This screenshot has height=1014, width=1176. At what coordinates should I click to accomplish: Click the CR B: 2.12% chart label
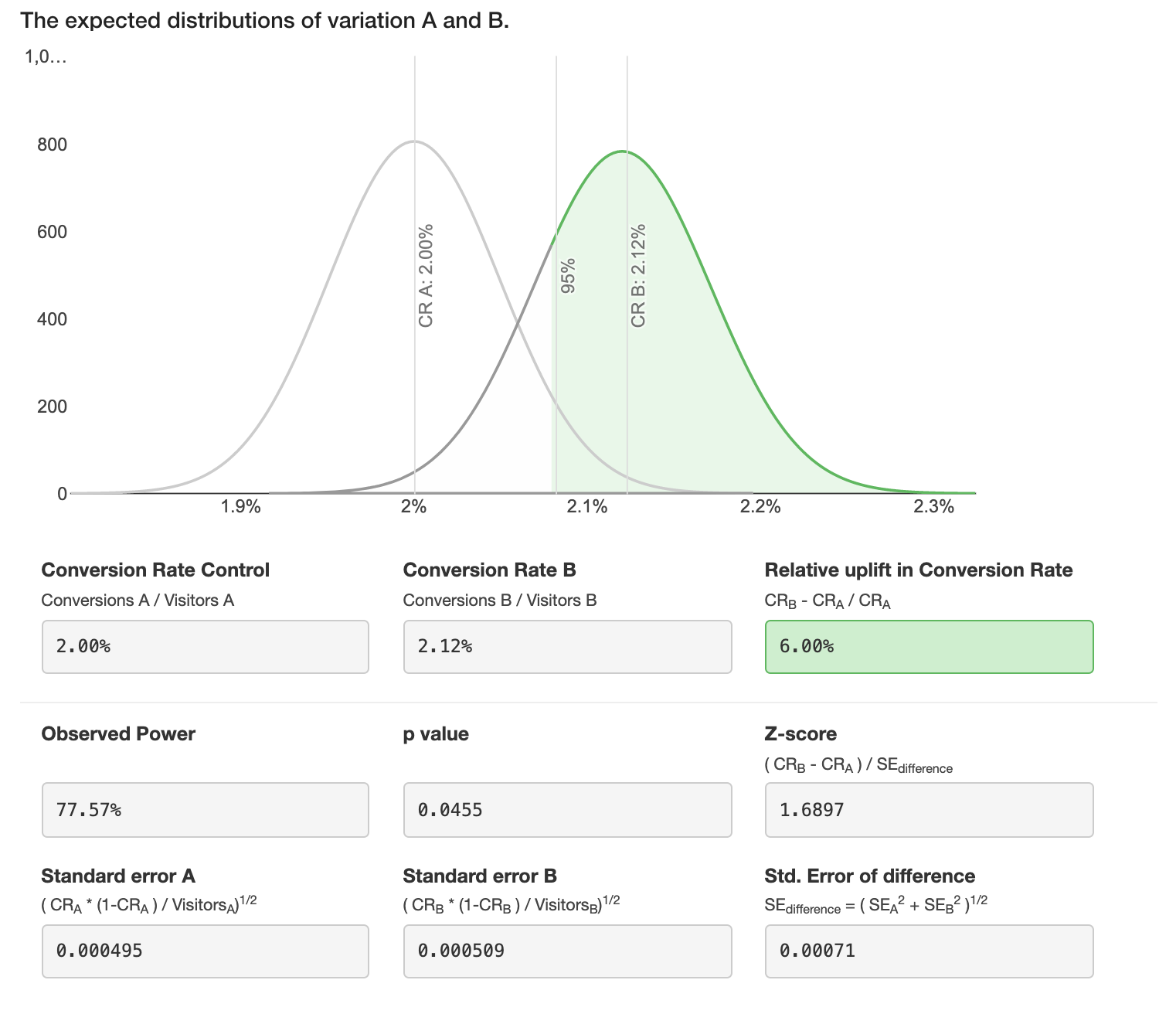click(x=638, y=275)
